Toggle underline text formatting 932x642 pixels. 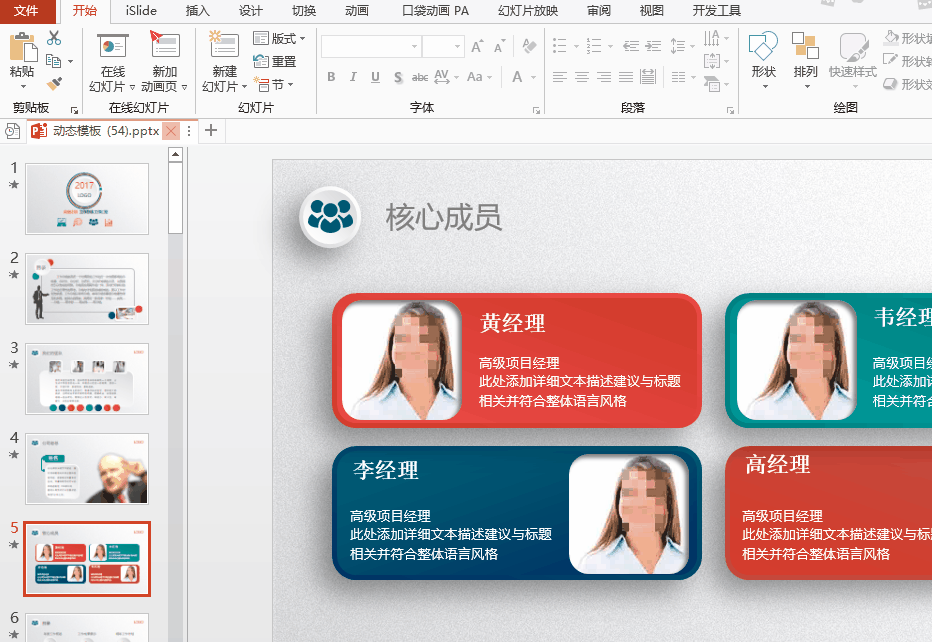375,77
